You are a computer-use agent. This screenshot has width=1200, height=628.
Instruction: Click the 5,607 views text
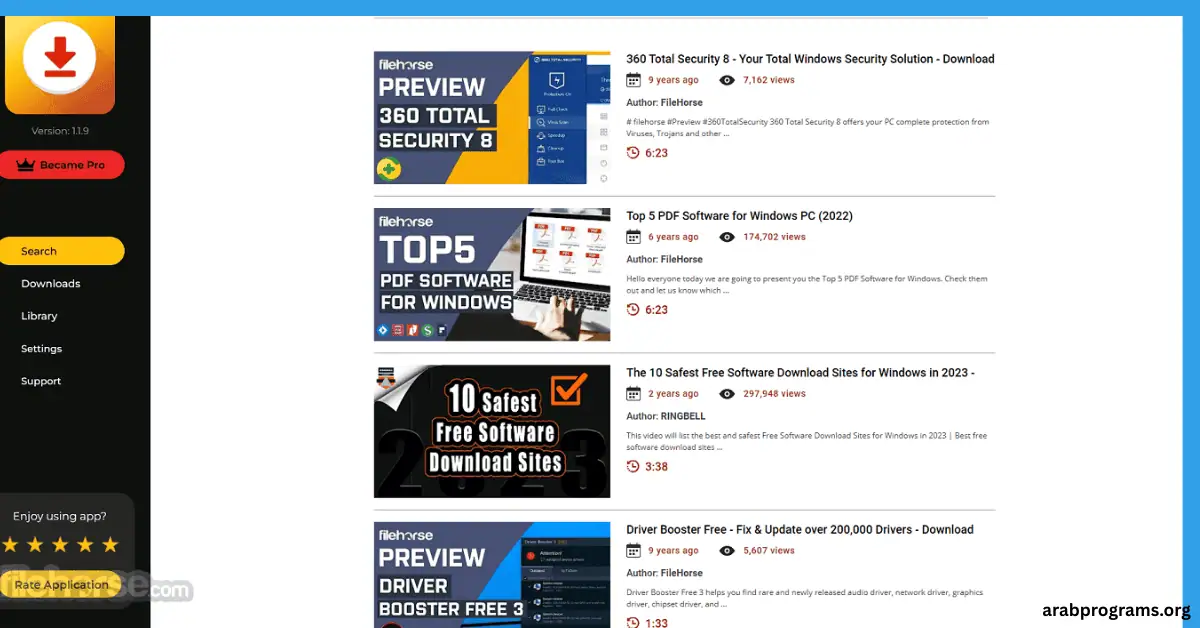(x=769, y=551)
